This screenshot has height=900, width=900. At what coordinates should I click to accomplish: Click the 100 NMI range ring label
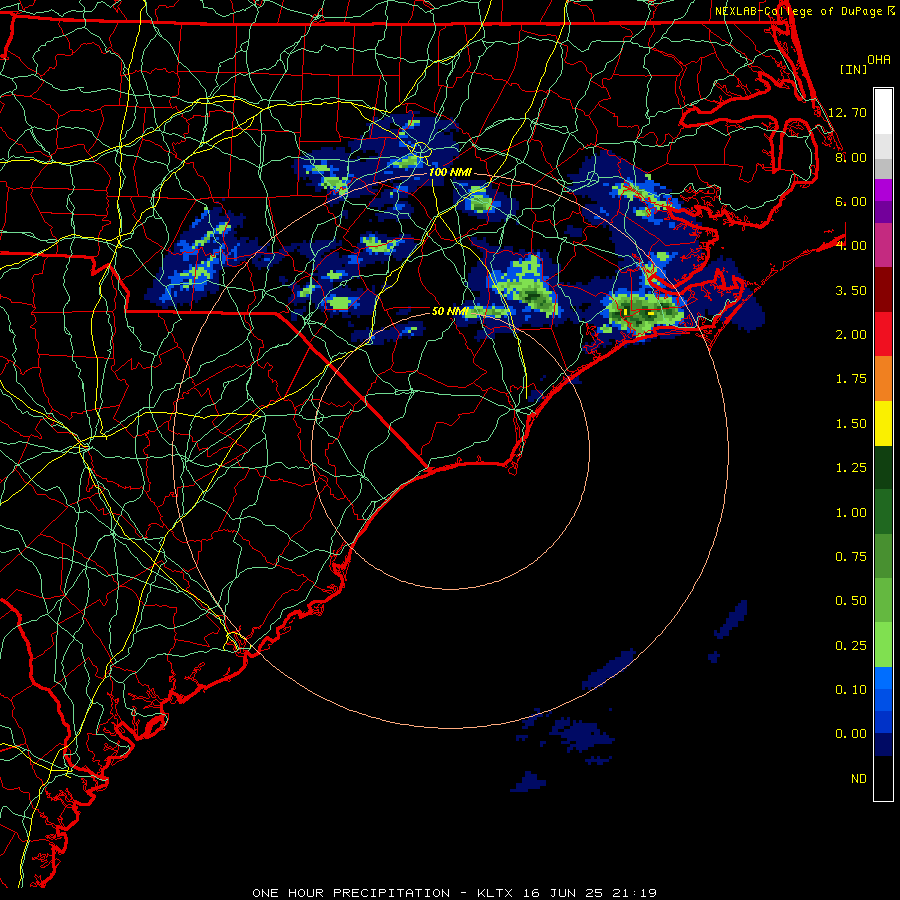click(450, 172)
